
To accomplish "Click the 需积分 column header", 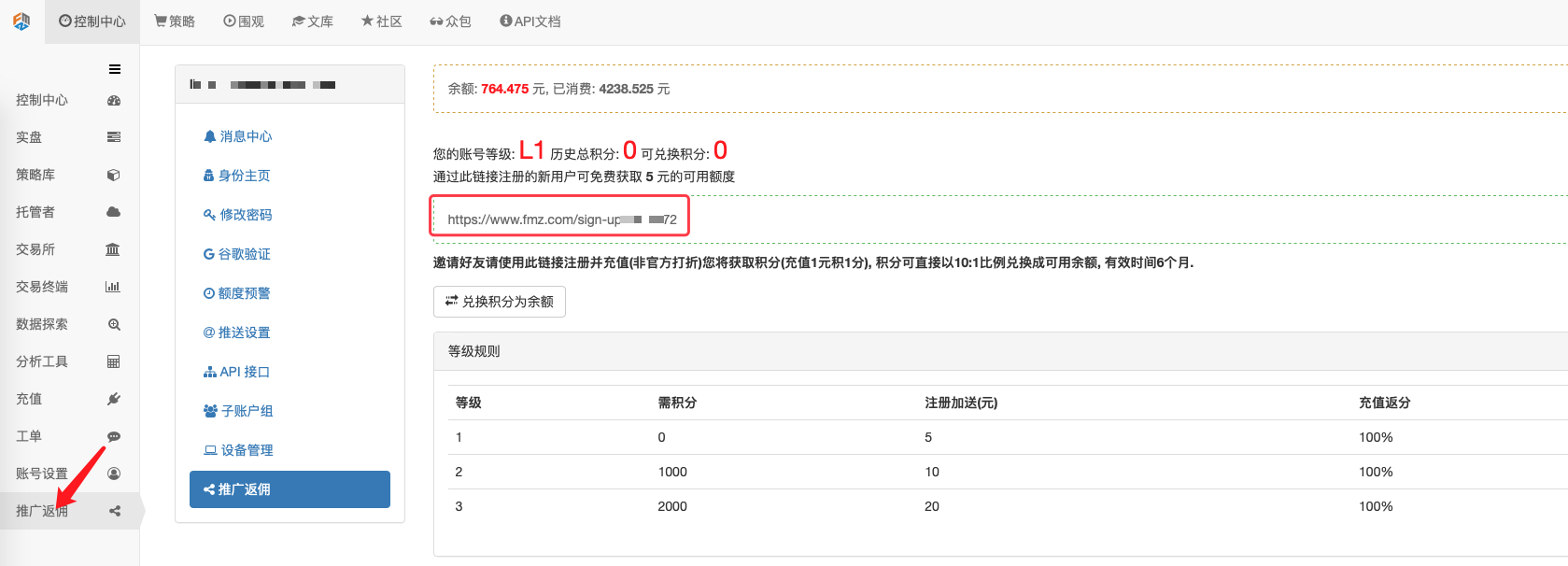I will (677, 403).
